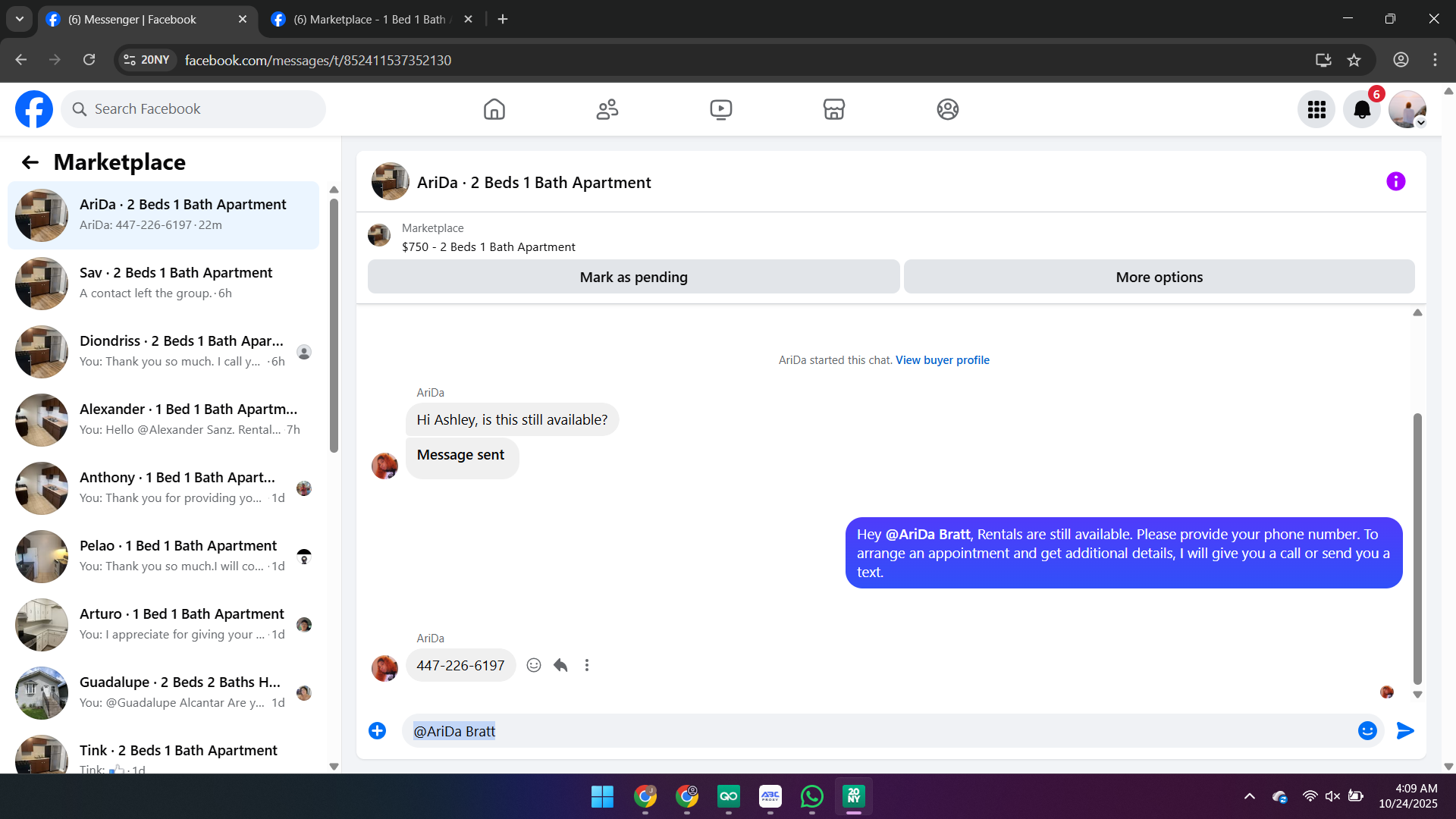Click AriDa's avatar beside the phone number

(384, 668)
